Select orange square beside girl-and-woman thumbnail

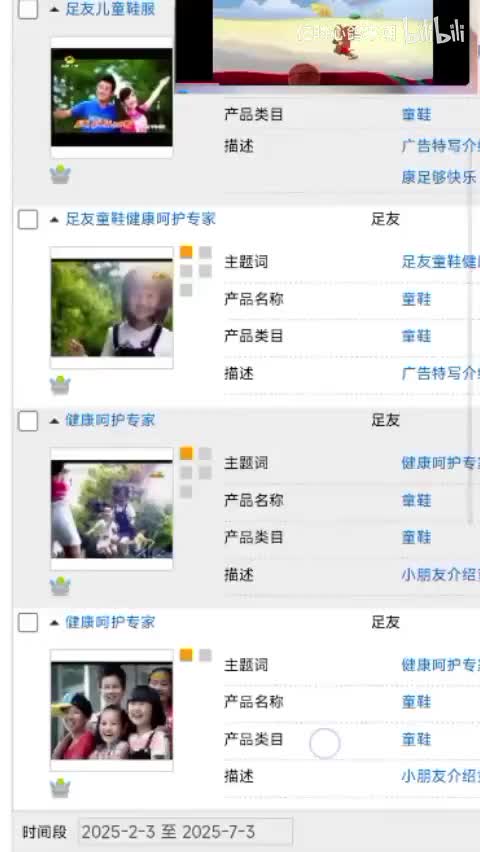coord(186,453)
